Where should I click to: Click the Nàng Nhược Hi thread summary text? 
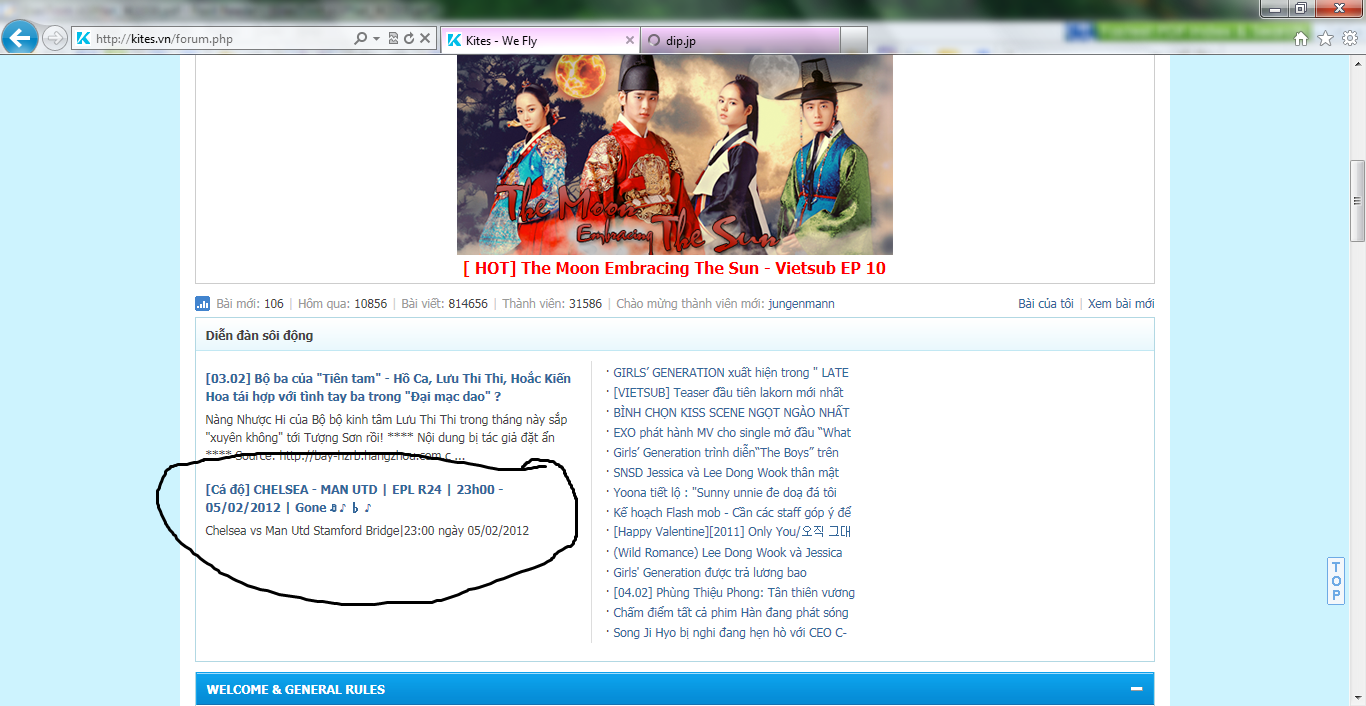click(387, 437)
